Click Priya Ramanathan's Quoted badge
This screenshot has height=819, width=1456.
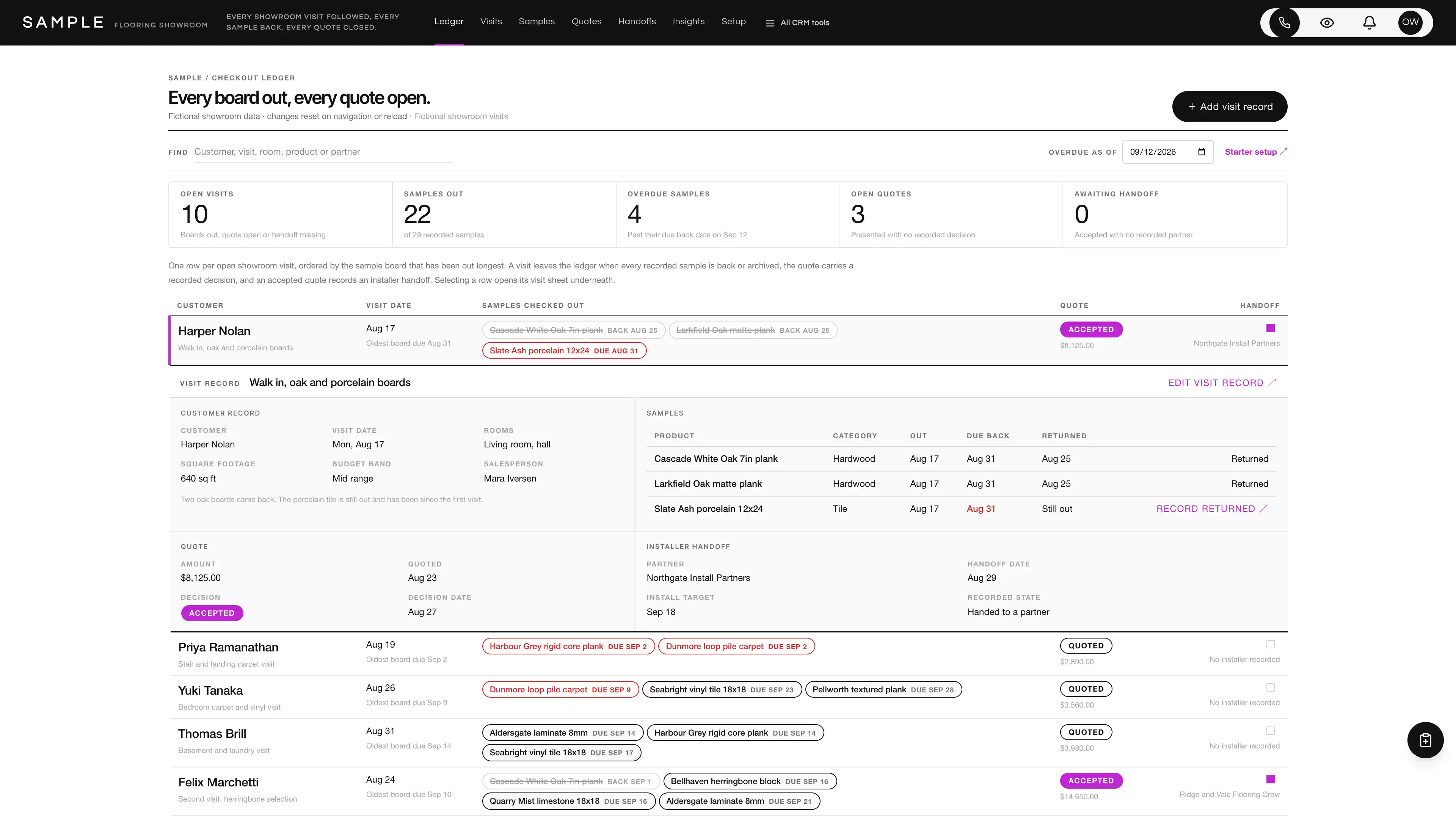coord(1086,646)
